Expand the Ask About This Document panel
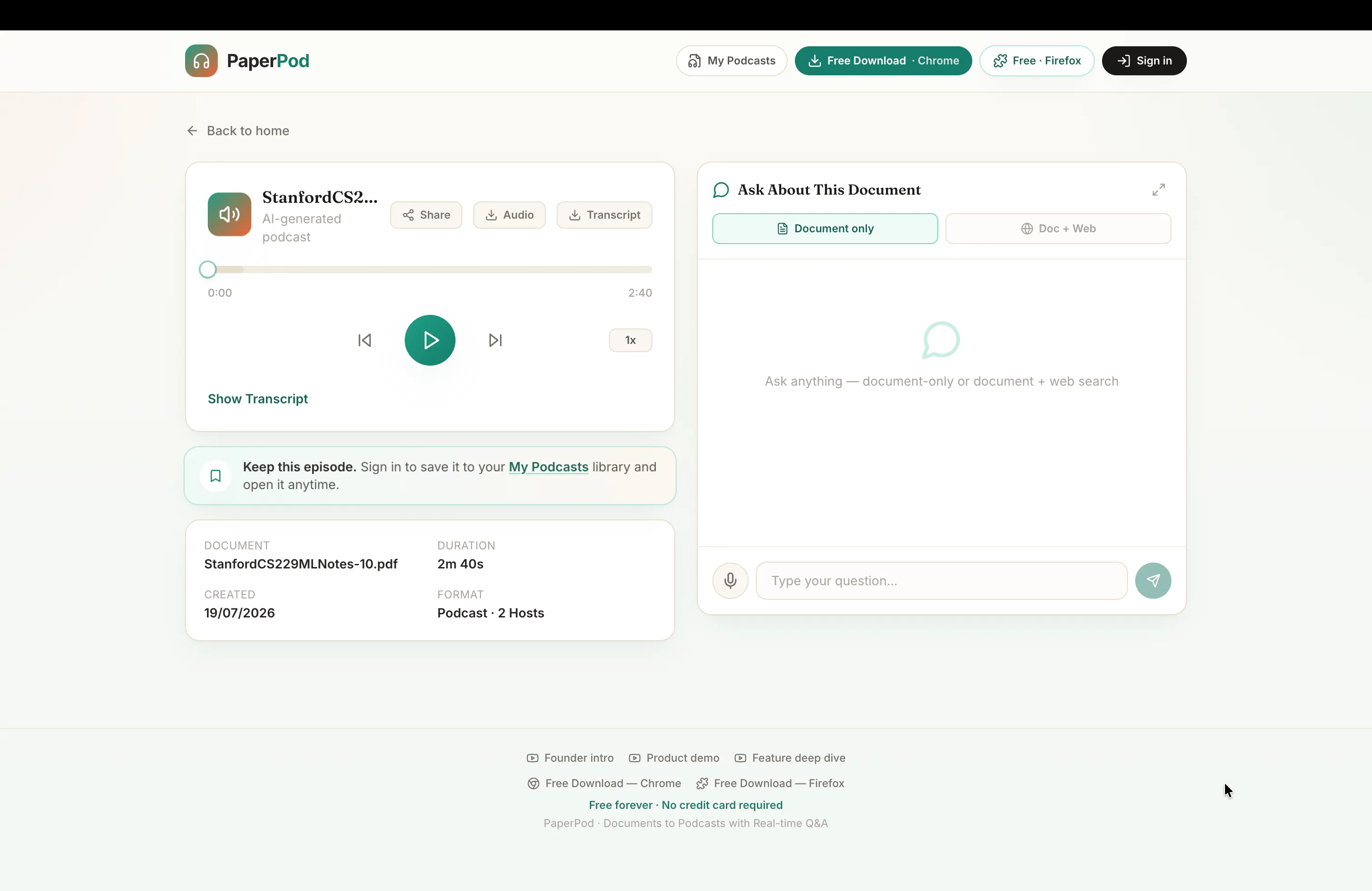The width and height of the screenshot is (1372, 891). pos(1159,190)
